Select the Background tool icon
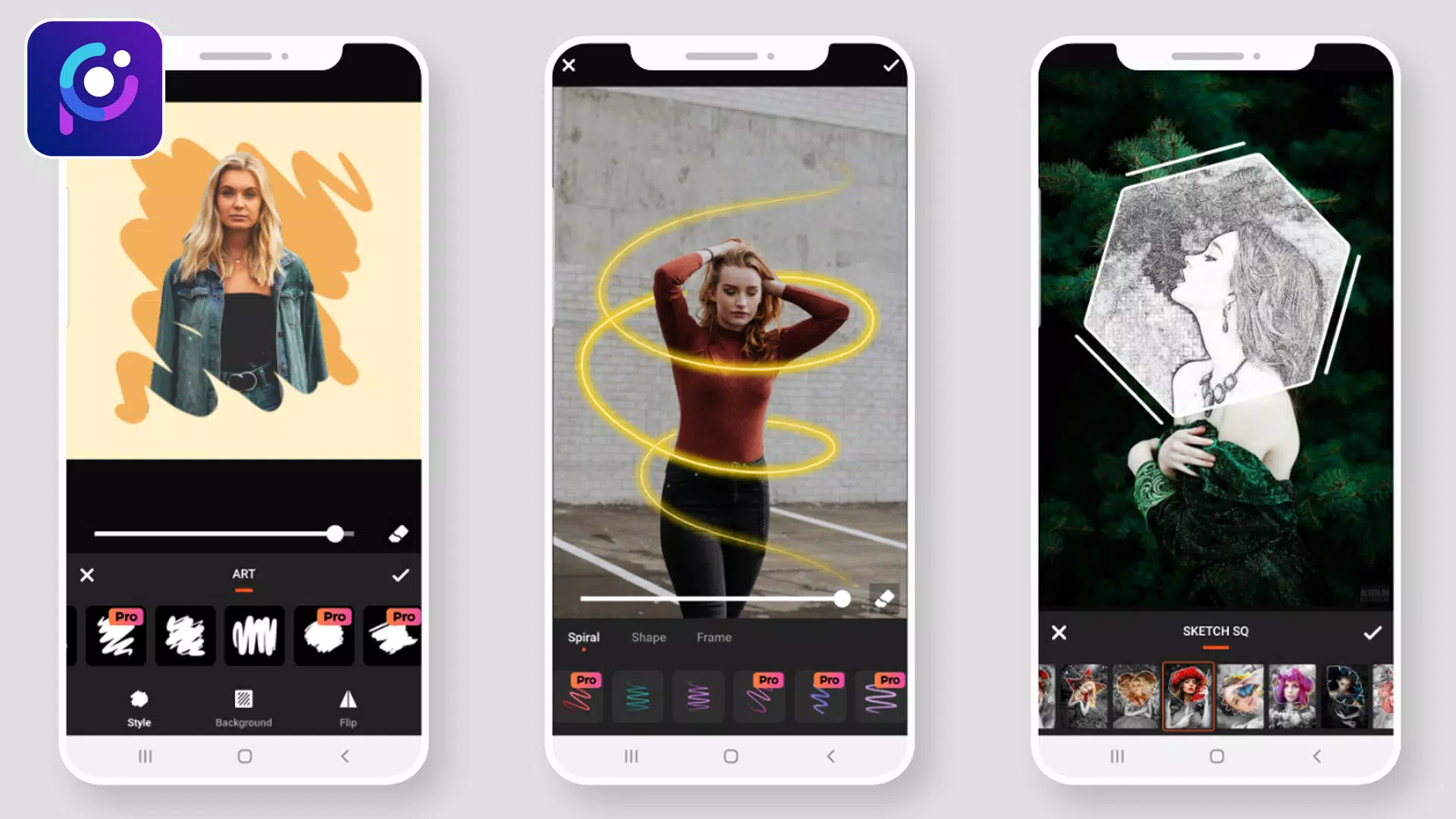The width and height of the screenshot is (1456, 819). pyautogui.click(x=243, y=699)
